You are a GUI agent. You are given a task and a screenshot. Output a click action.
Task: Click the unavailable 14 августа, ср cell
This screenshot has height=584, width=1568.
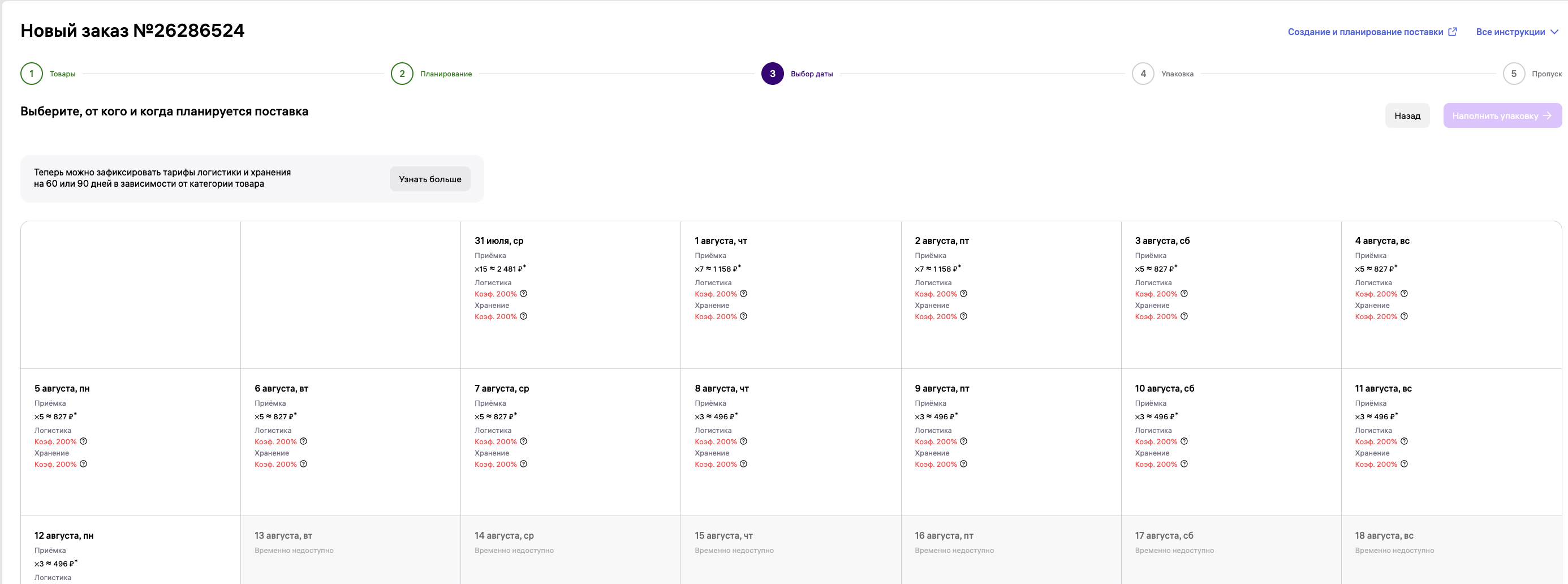point(570,551)
